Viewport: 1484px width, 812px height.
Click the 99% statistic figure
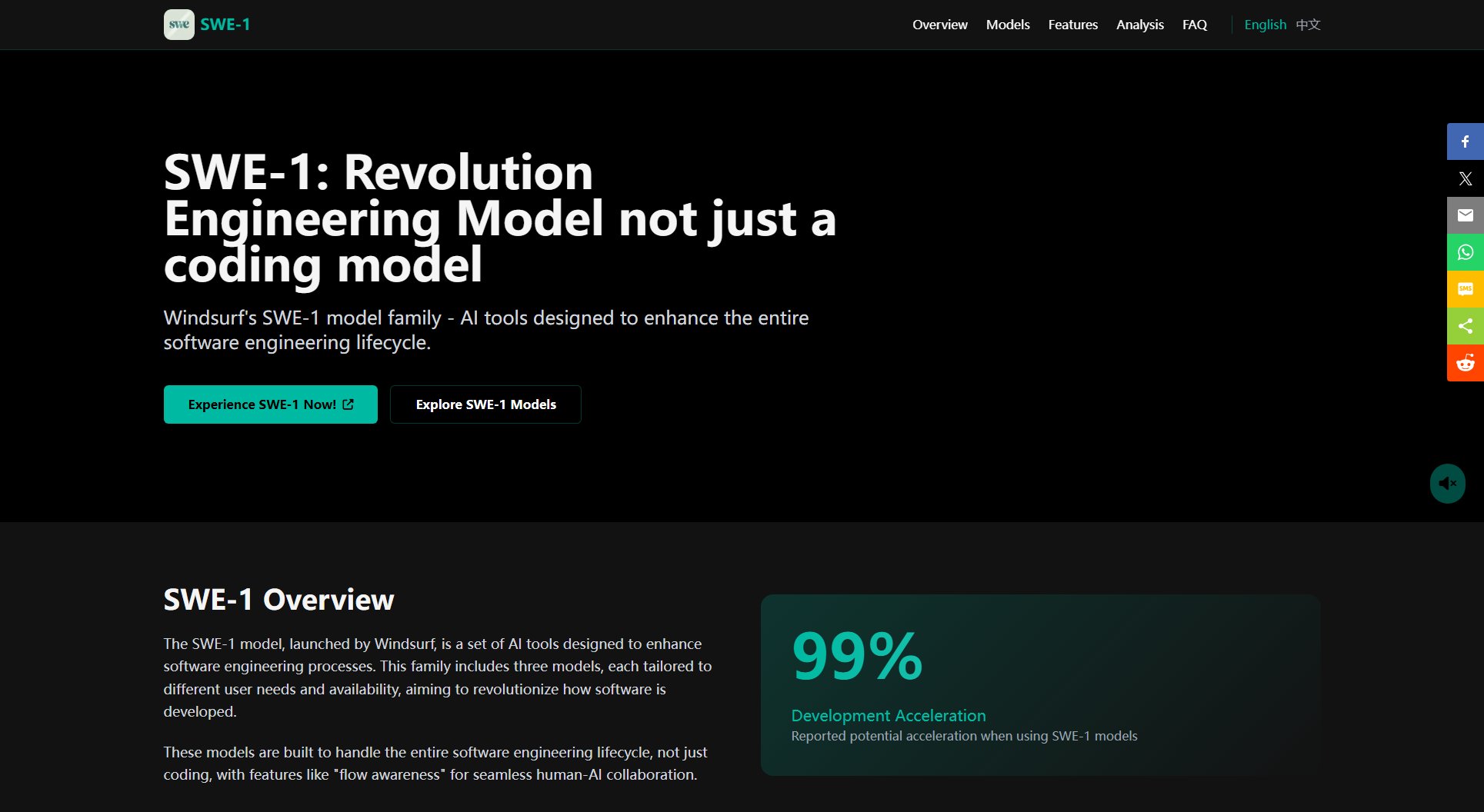coord(857,656)
